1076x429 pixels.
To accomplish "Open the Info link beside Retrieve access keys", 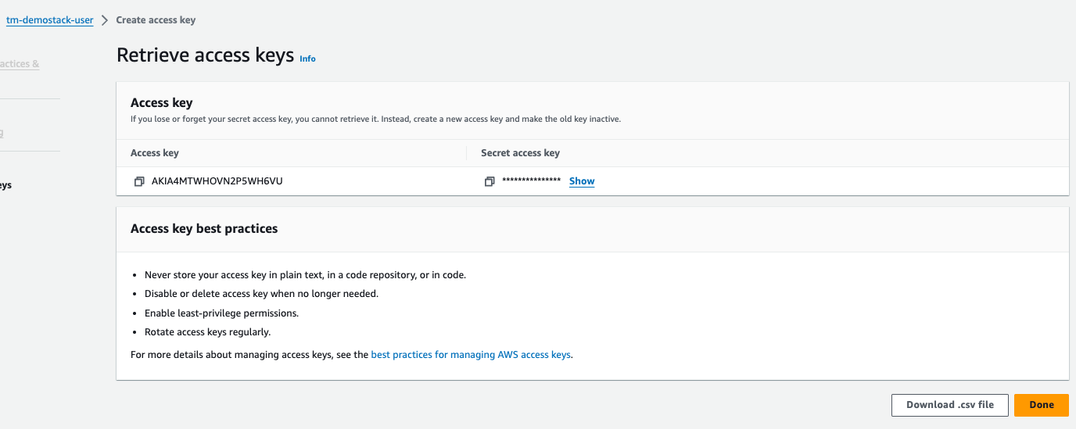I will coord(307,59).
